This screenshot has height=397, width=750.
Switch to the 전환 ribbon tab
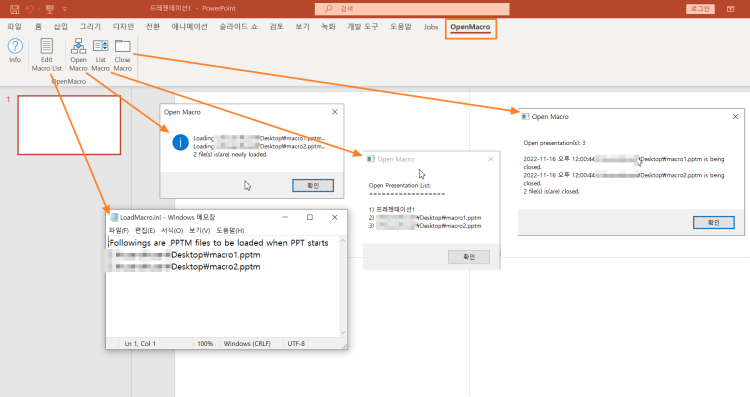coord(153,27)
